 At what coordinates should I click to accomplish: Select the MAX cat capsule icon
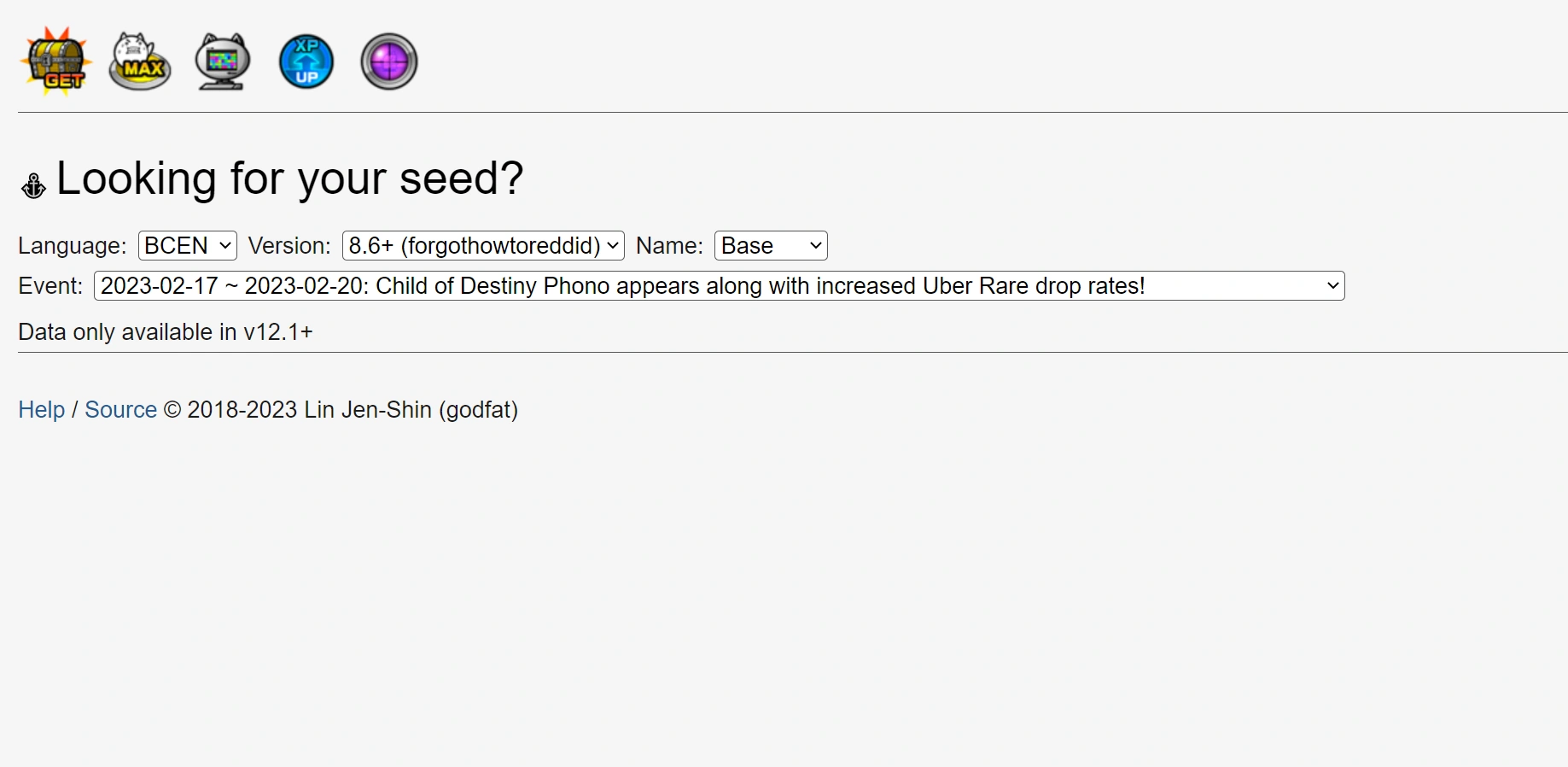tap(138, 61)
